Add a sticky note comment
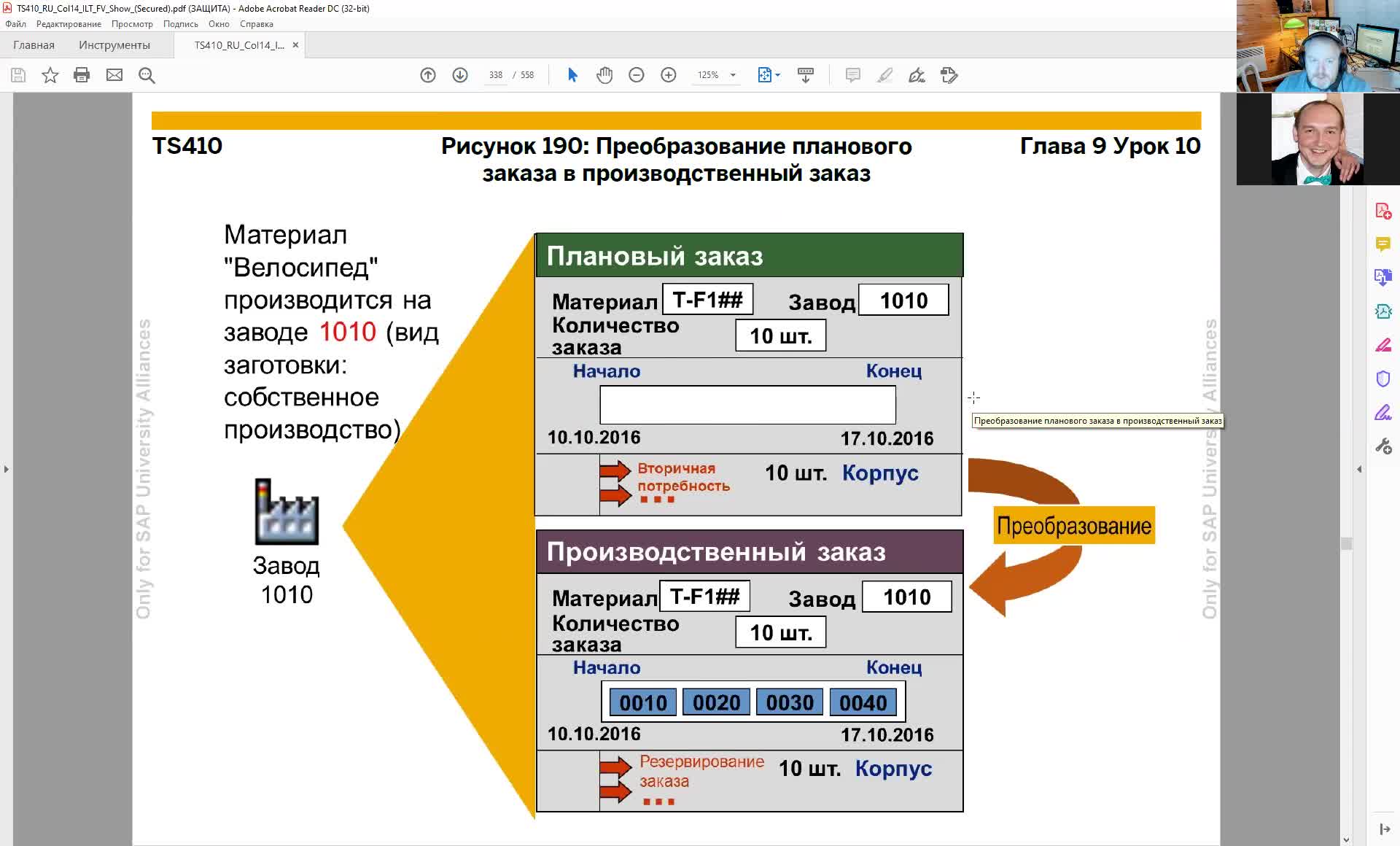 [x=852, y=75]
